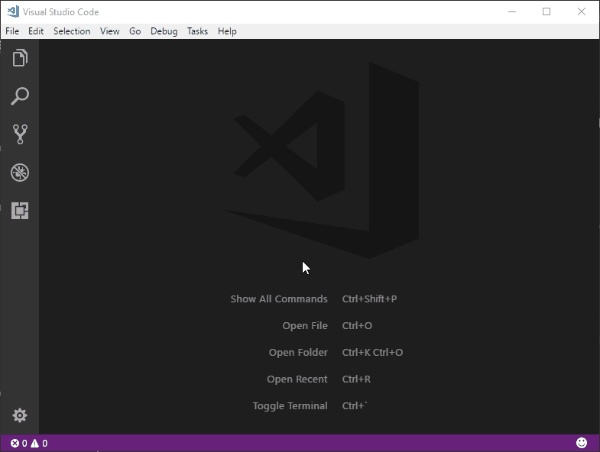Screen dimensions: 600x452
Task: Click the 'Show All Commands' text
Action: click(279, 299)
